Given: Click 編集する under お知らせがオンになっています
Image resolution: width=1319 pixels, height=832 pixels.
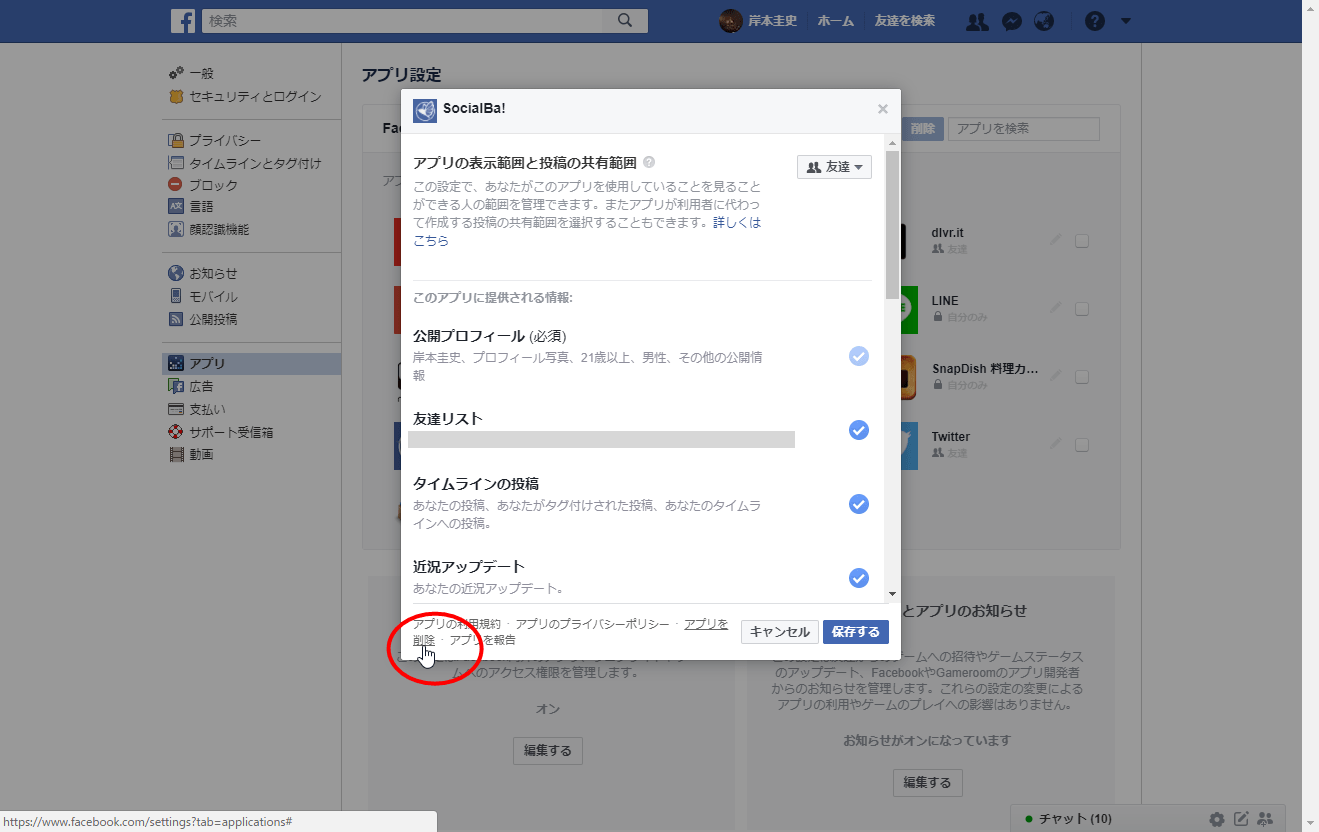Looking at the screenshot, I should pyautogui.click(x=928, y=782).
